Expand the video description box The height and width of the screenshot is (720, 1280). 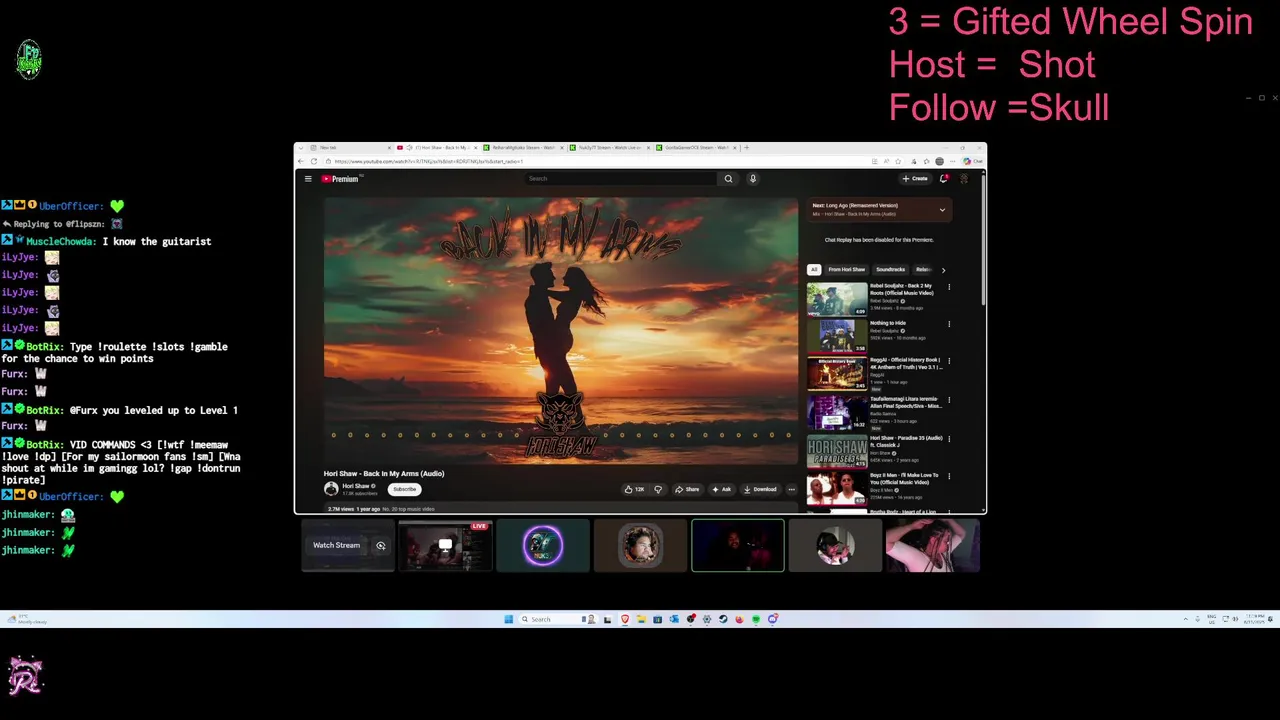point(560,509)
